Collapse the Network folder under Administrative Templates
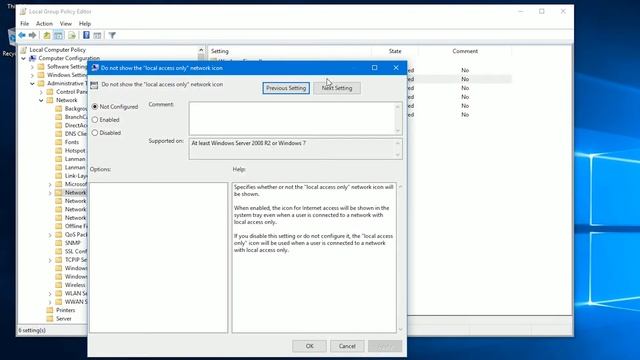Image resolution: width=640 pixels, height=360 pixels. coord(41,100)
